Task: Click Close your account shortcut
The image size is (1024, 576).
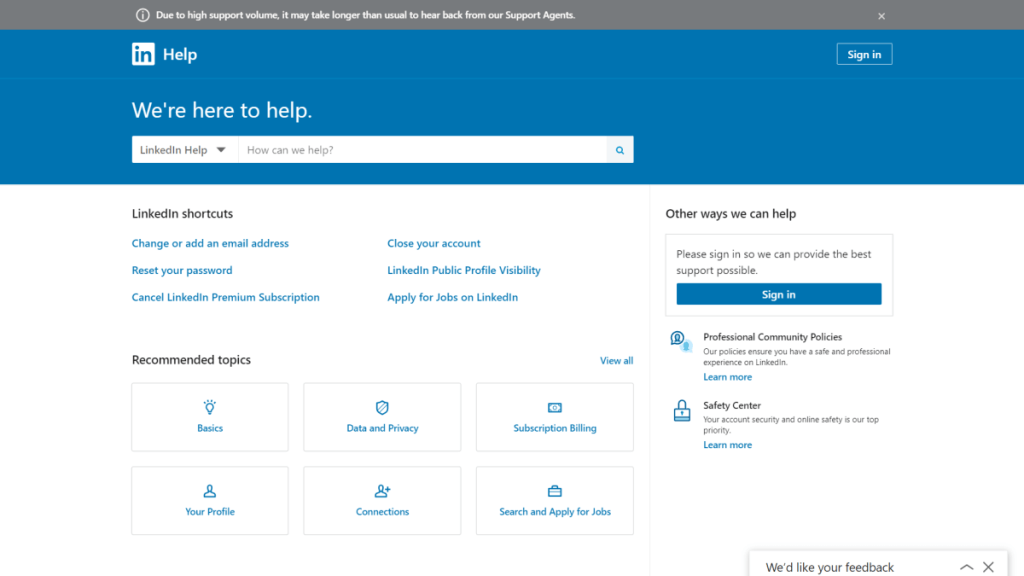Action: [433, 243]
